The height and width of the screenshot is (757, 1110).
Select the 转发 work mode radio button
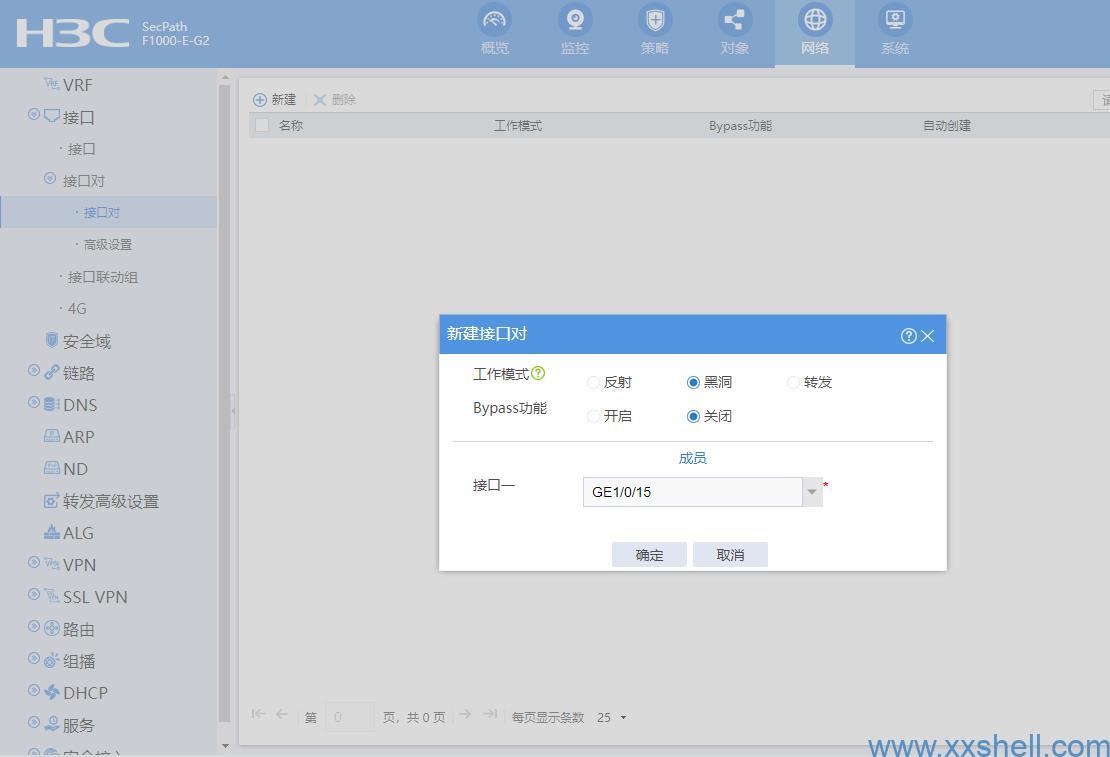tap(794, 383)
